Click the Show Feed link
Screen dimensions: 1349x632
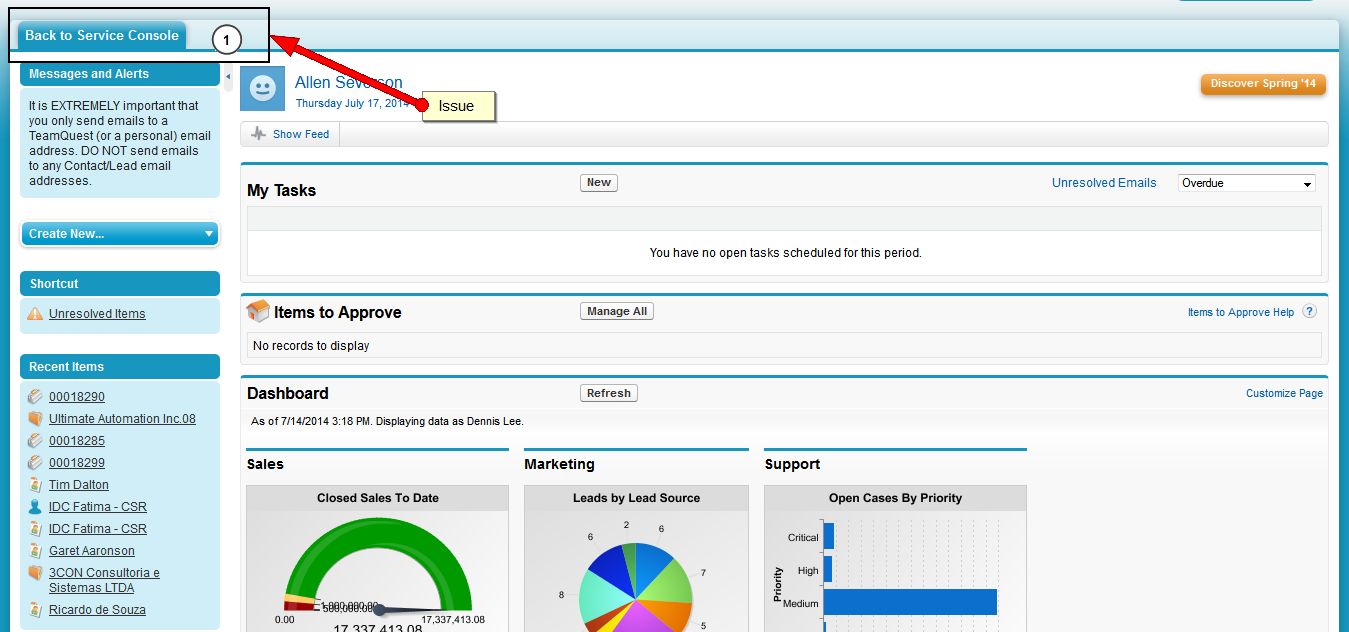[x=301, y=134]
